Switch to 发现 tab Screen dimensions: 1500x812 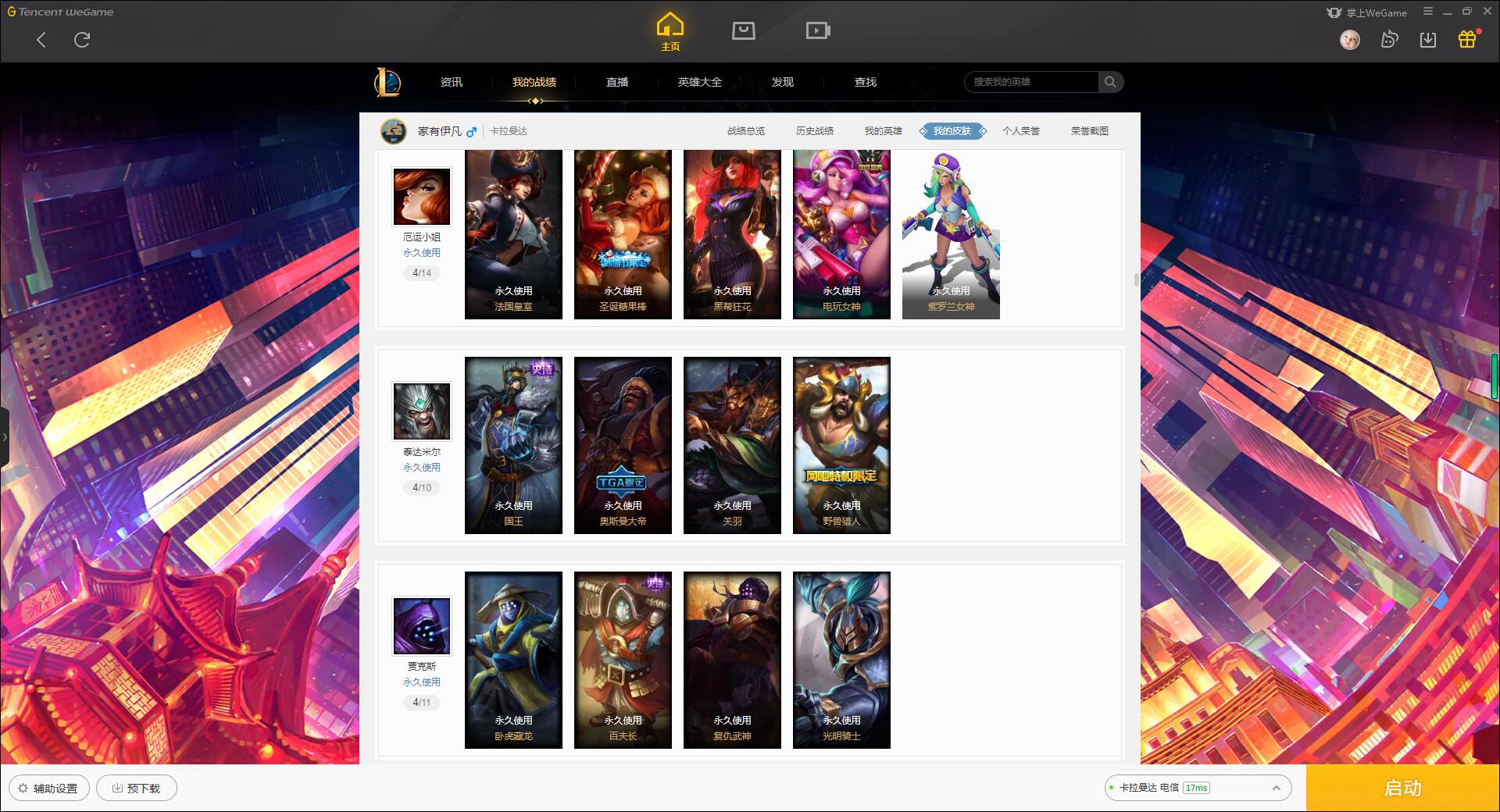(783, 82)
